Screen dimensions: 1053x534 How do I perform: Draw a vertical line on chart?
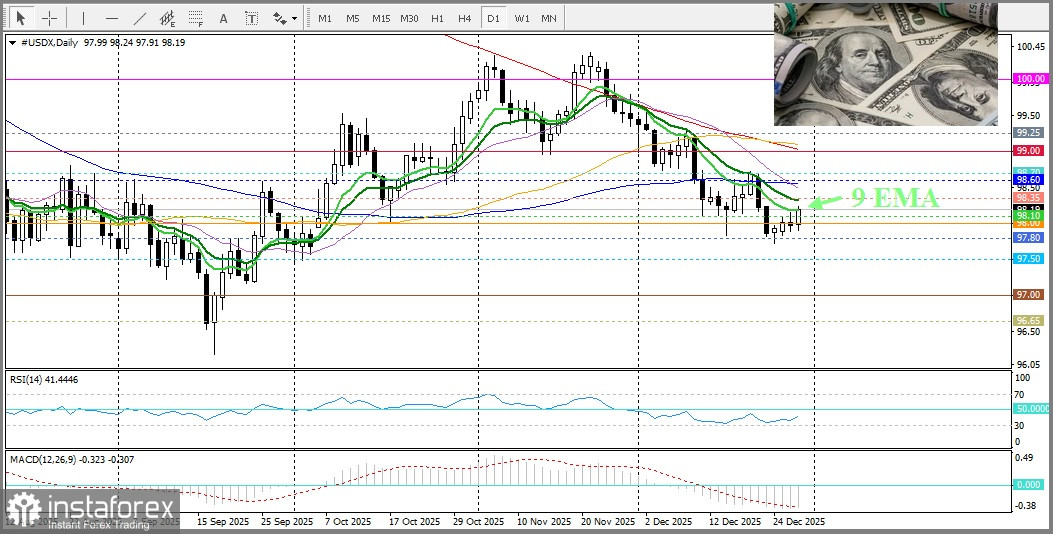coord(83,18)
